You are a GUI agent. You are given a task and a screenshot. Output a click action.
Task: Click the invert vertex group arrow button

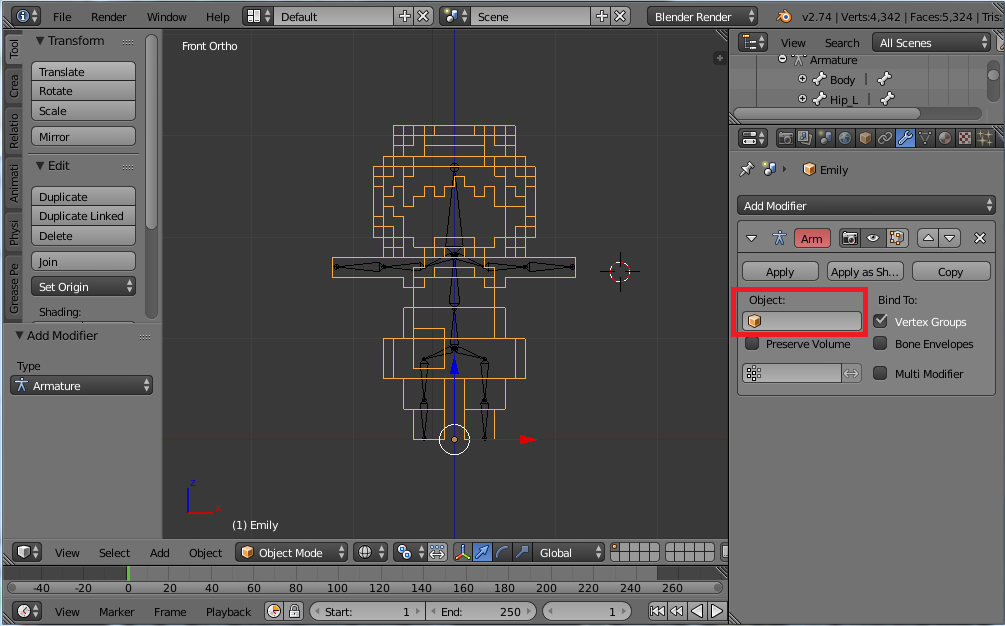tap(851, 373)
